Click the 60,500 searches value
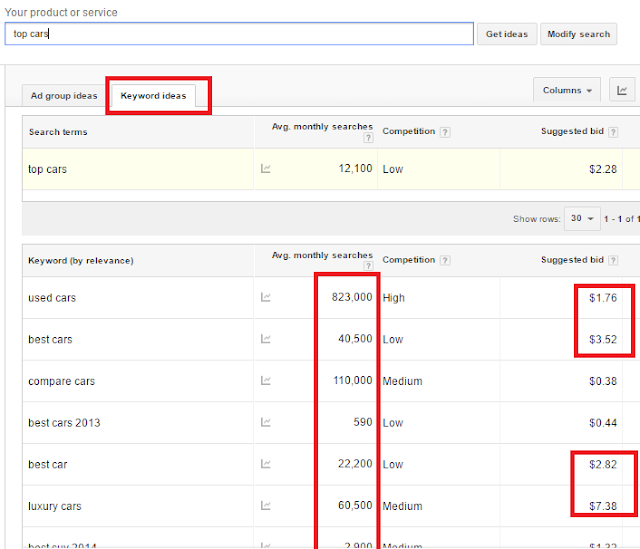 click(355, 505)
